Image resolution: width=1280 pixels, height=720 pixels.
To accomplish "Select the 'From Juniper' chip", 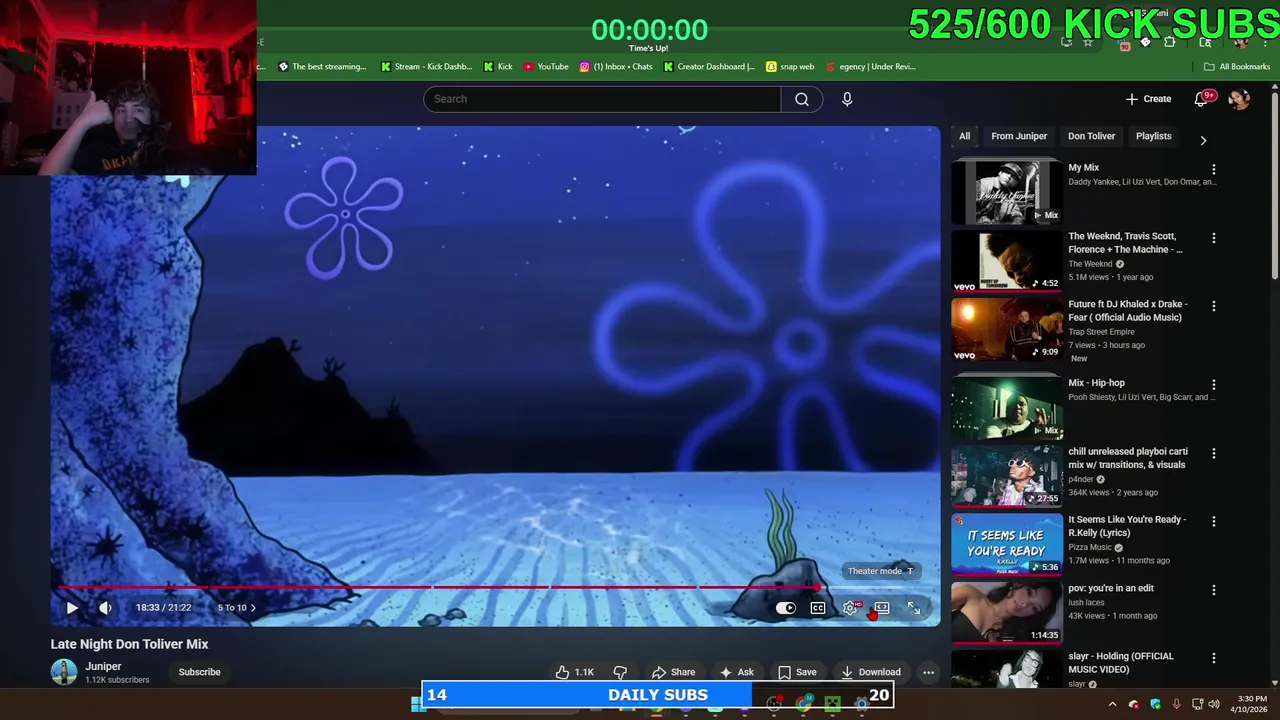I will 1019,136.
